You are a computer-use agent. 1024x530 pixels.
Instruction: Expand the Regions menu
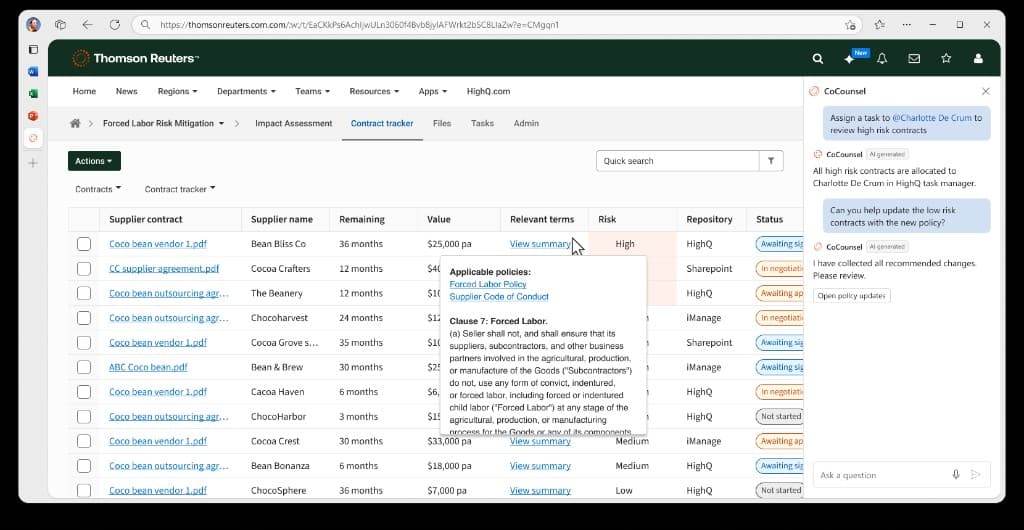point(177,91)
